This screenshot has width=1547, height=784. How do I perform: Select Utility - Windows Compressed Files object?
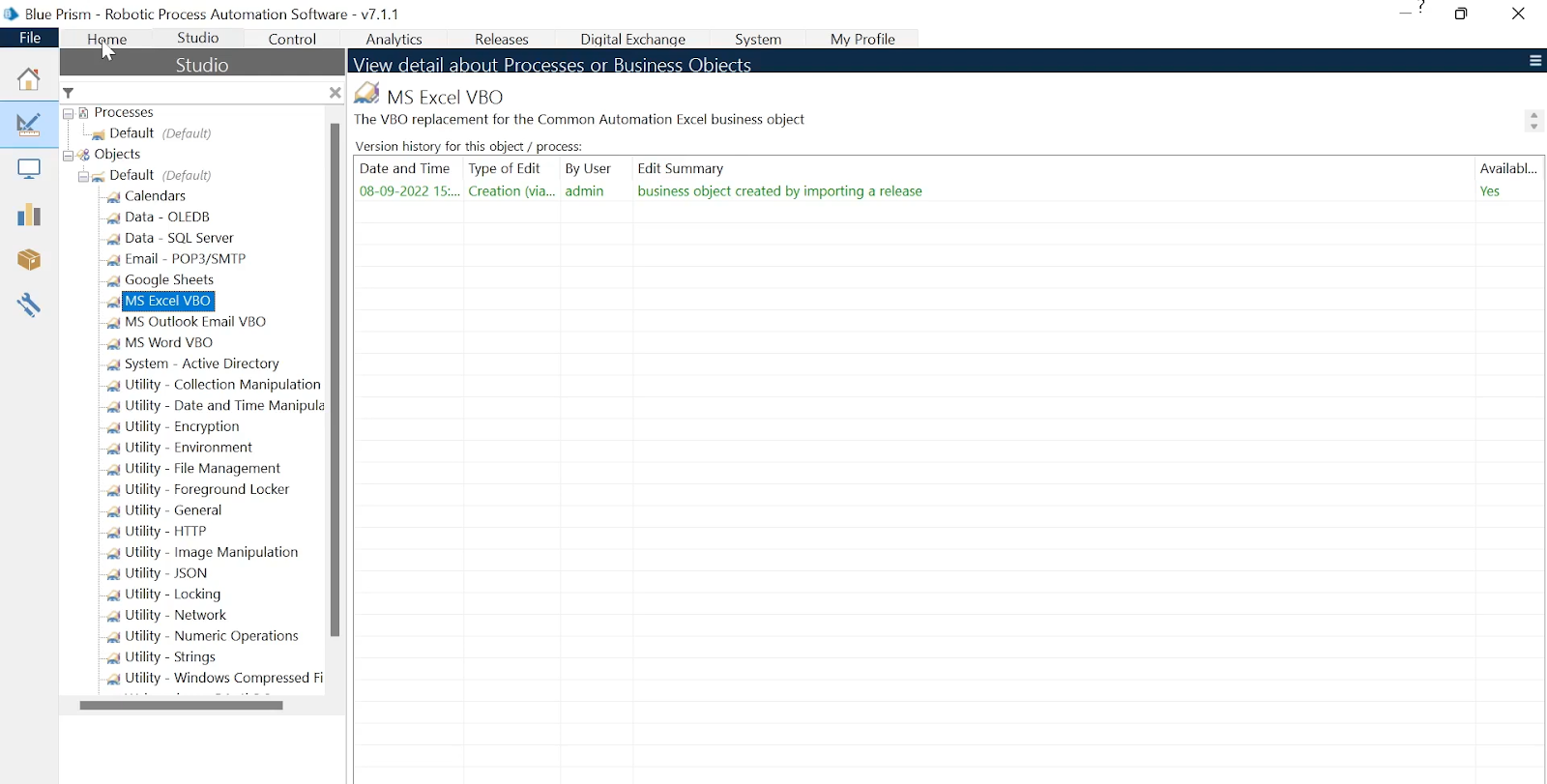(x=224, y=679)
